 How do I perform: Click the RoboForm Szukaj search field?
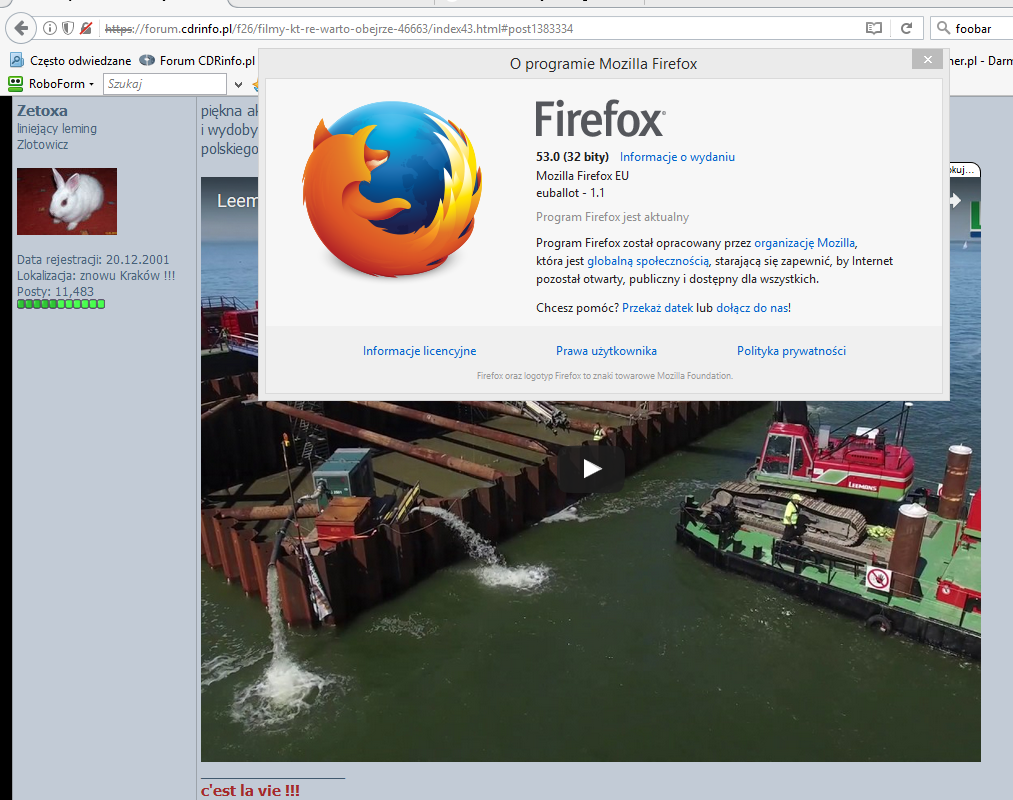[x=165, y=83]
